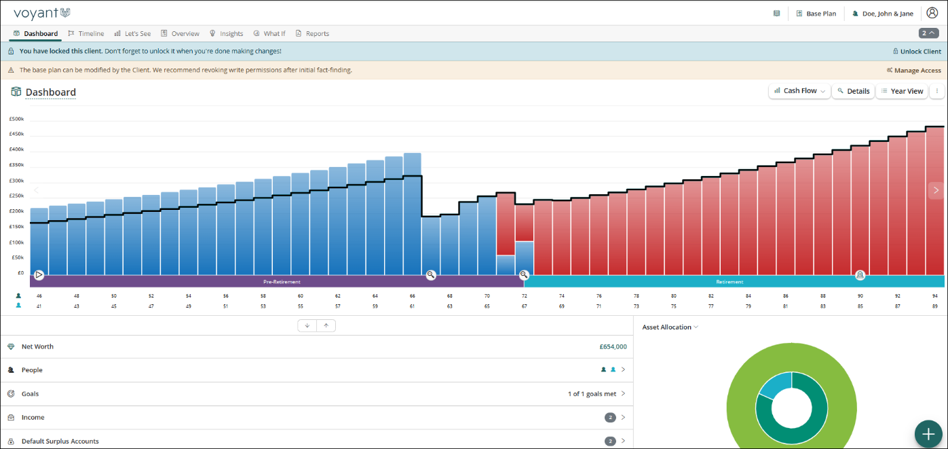Click magnifier marker at age 67
This screenshot has width=948, height=449.
[430, 275]
